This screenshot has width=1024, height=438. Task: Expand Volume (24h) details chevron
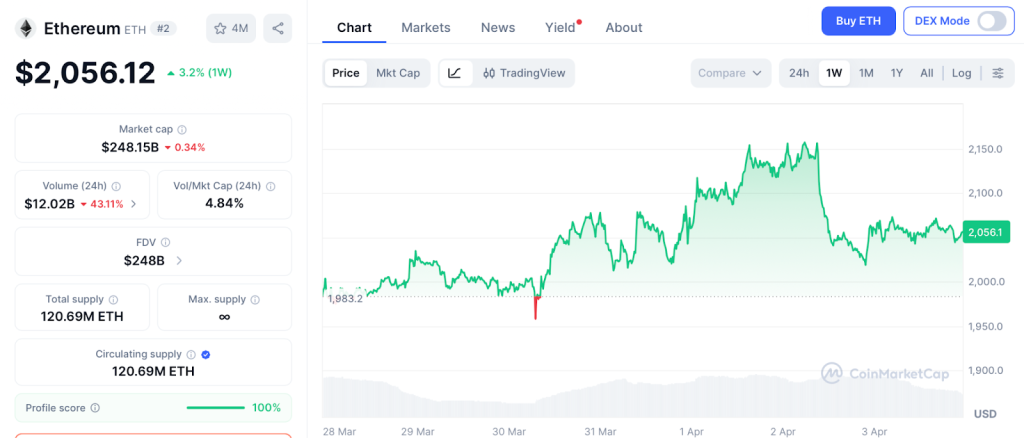point(134,204)
